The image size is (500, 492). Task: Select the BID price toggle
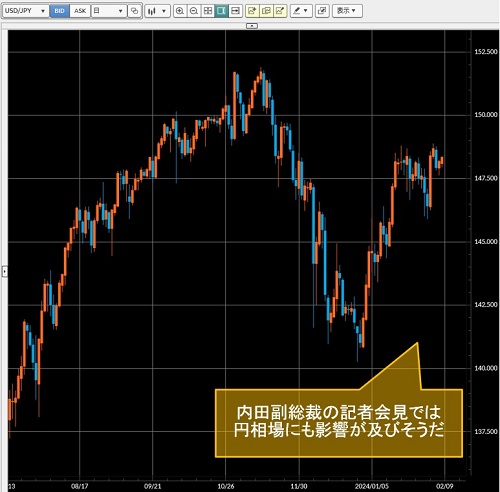[59, 11]
